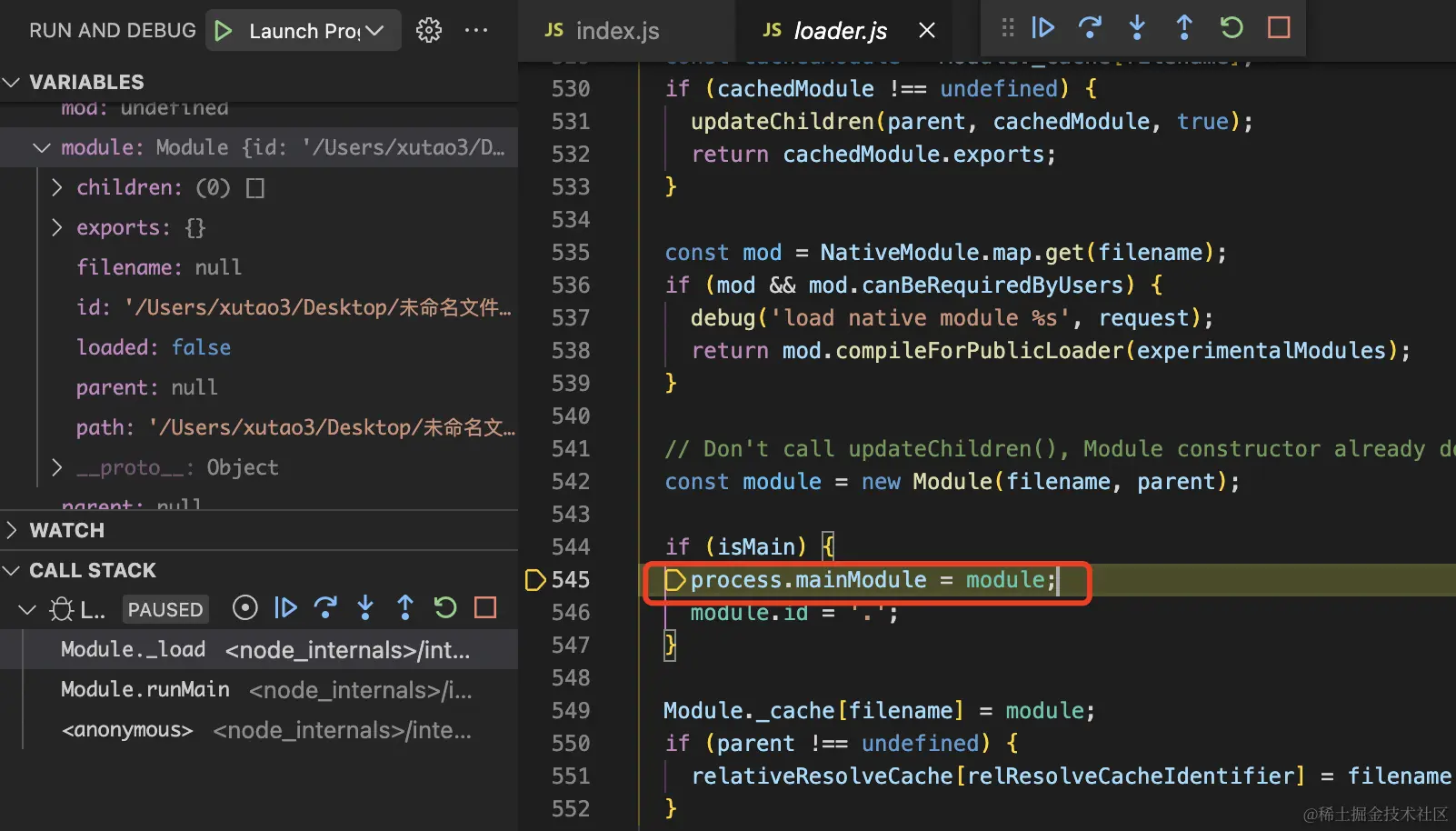Select the parent: null row under module

(x=259, y=387)
